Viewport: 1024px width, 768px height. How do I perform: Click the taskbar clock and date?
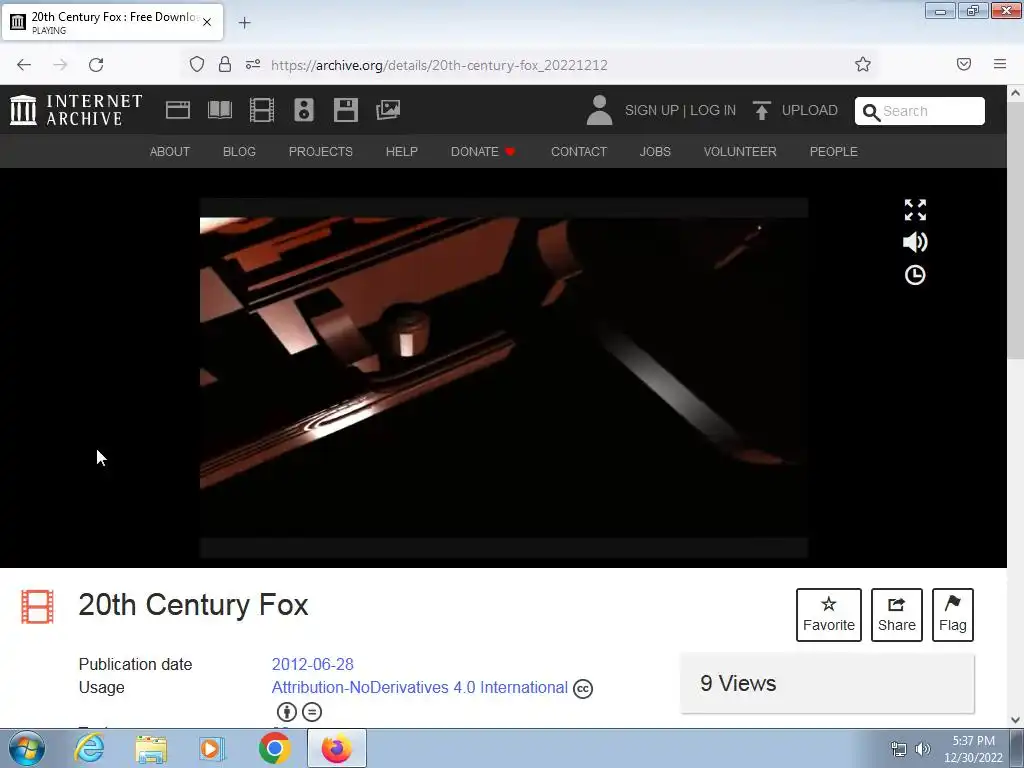pyautogui.click(x=973, y=749)
